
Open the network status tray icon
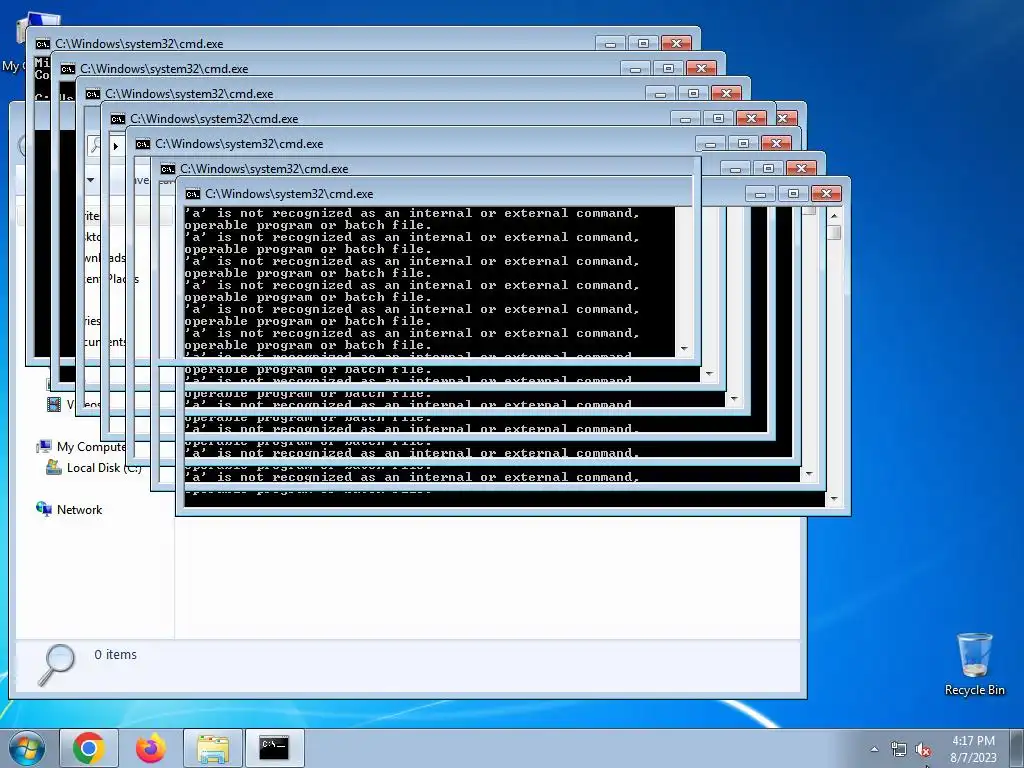click(899, 750)
